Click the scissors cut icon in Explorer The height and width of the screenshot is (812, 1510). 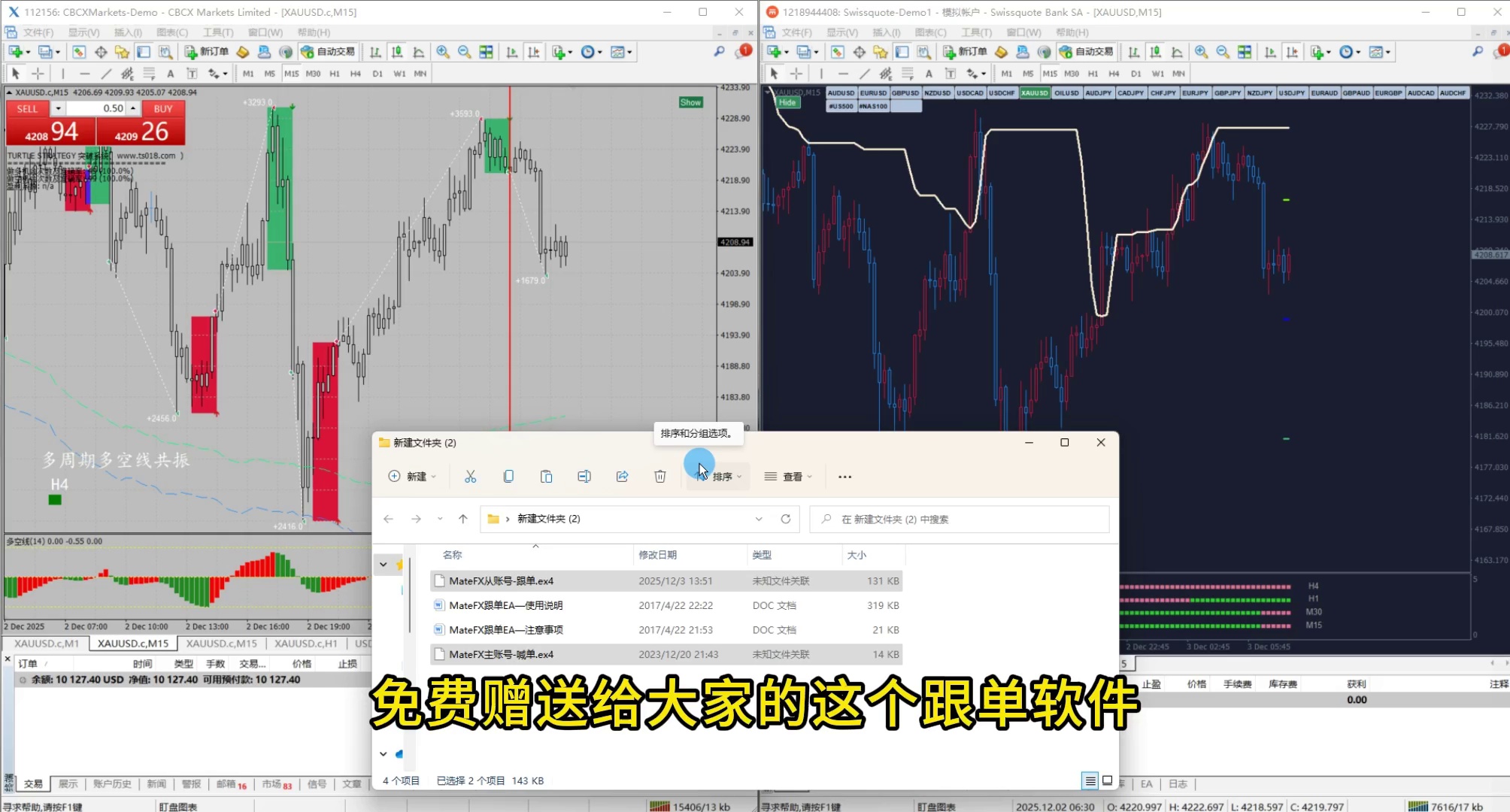click(x=471, y=477)
